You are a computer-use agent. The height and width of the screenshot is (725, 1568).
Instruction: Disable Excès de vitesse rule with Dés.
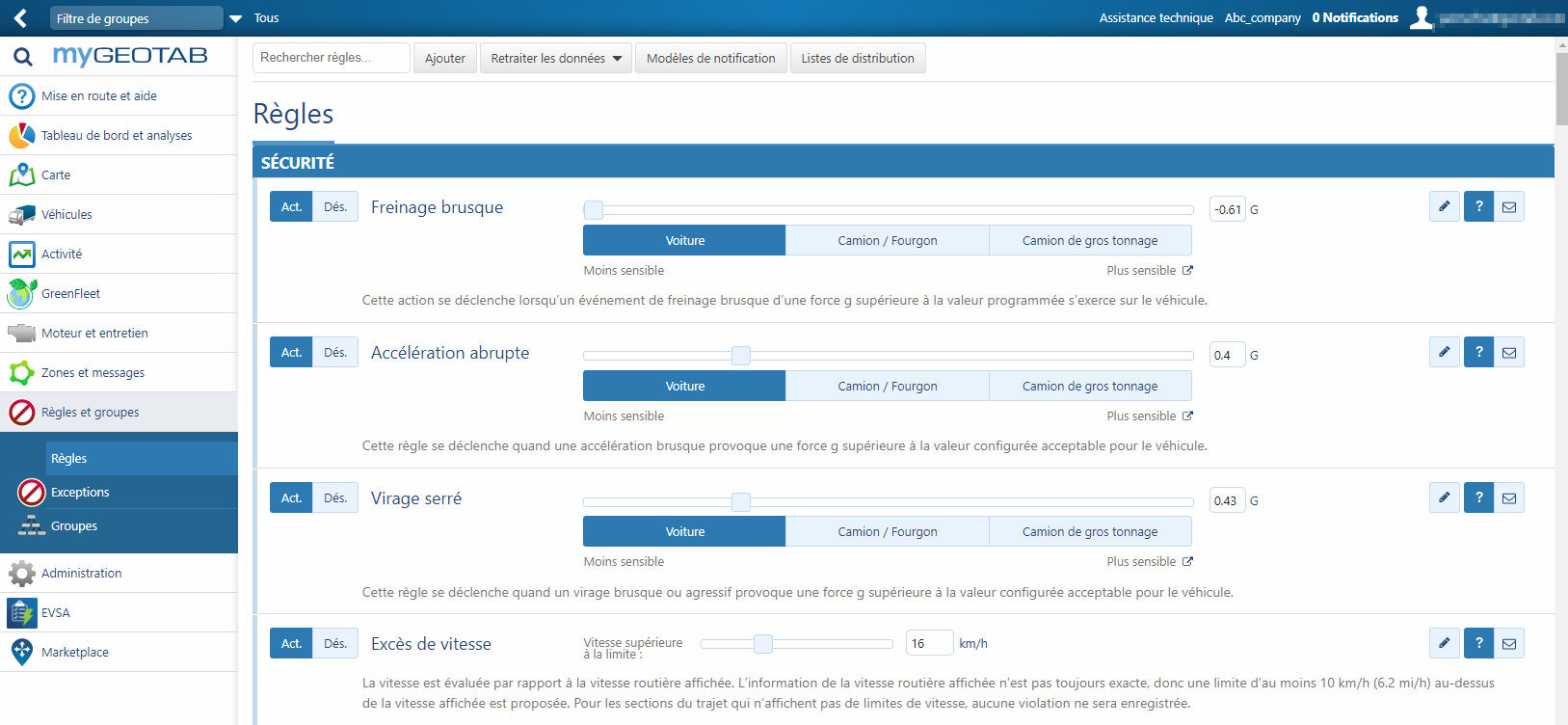pyautogui.click(x=335, y=643)
